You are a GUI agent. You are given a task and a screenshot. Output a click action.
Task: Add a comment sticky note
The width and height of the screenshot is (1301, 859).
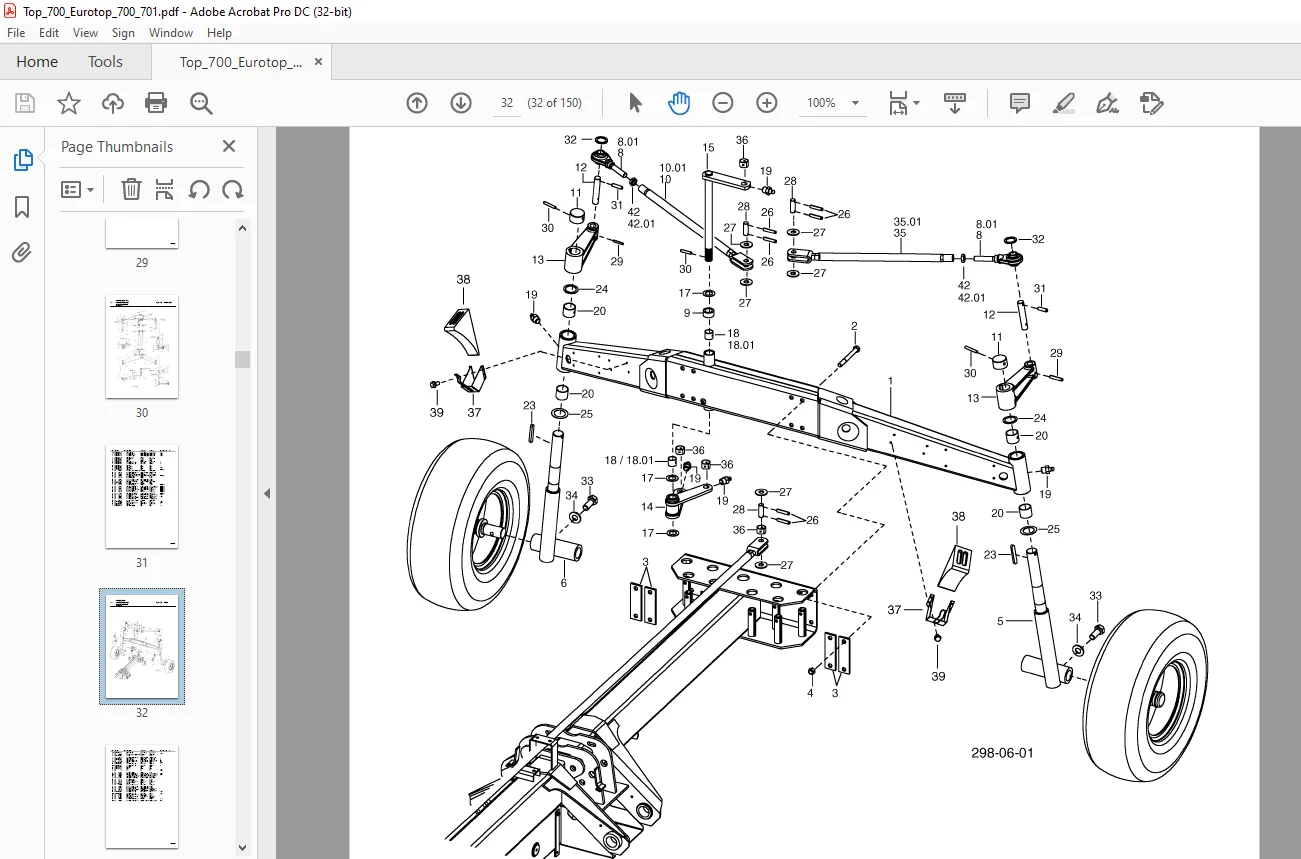coord(1020,103)
